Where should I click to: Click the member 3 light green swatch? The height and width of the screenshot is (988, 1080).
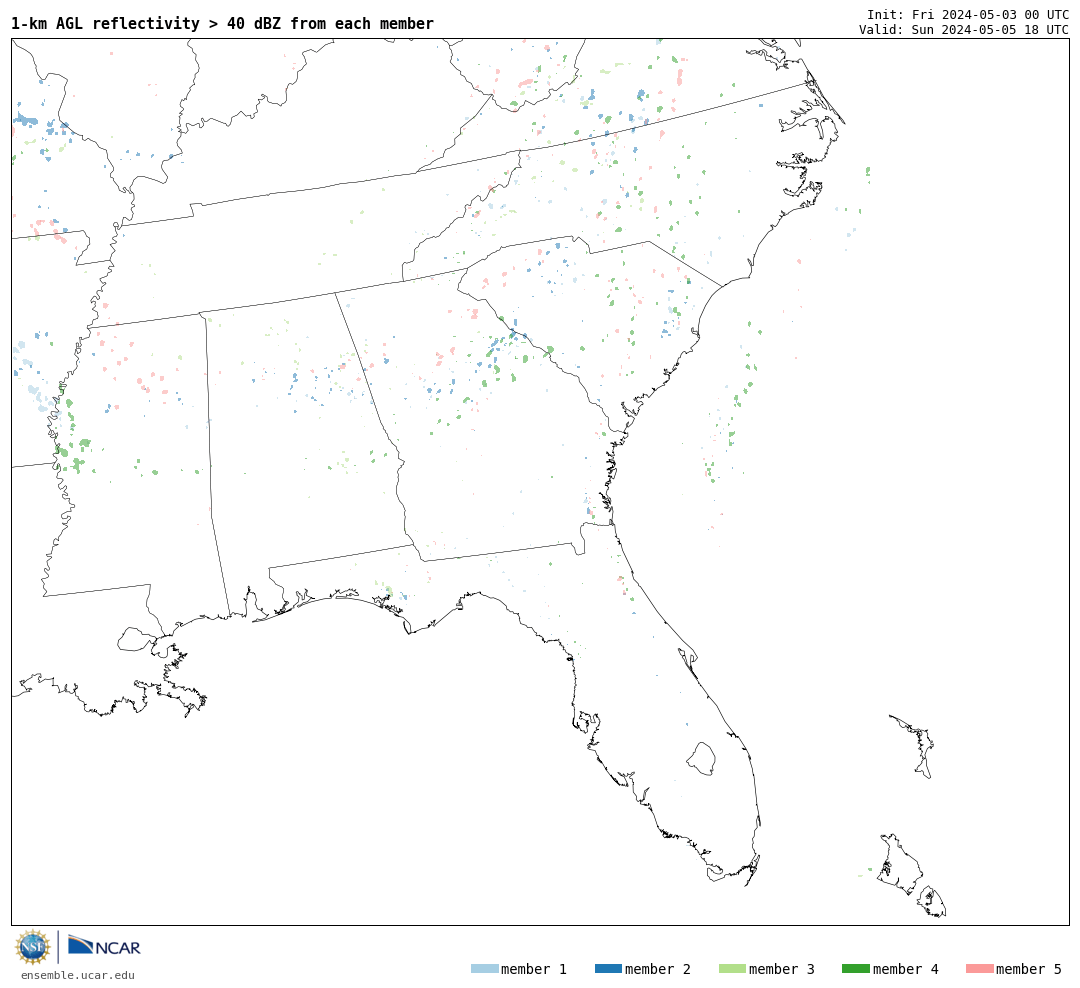pyautogui.click(x=732, y=969)
